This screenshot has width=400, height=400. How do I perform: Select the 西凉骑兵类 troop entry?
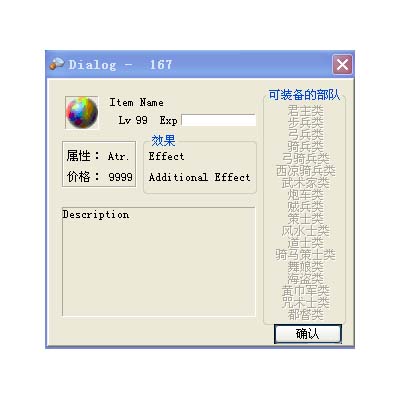pyautogui.click(x=306, y=171)
